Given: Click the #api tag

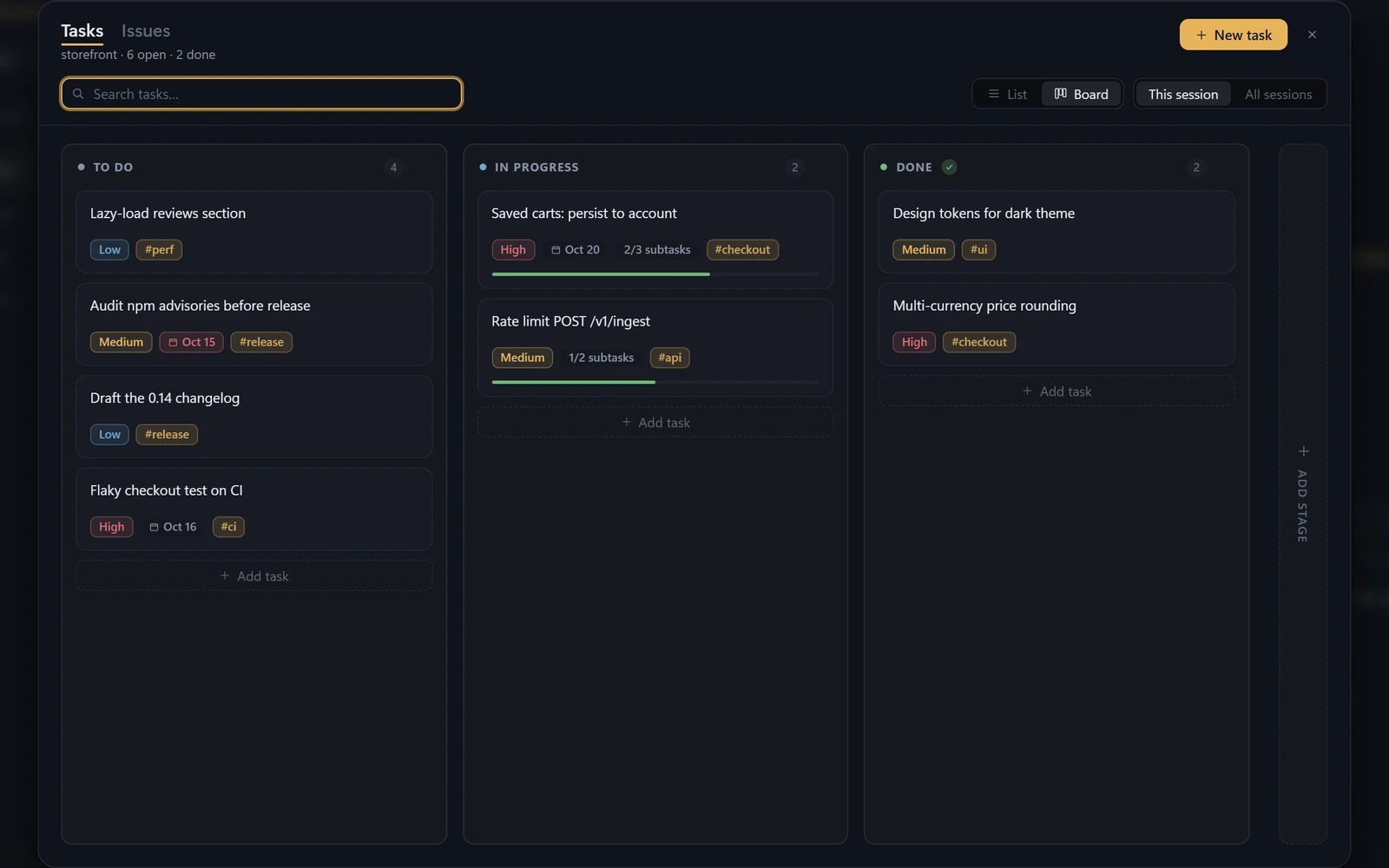Looking at the screenshot, I should [x=669, y=358].
